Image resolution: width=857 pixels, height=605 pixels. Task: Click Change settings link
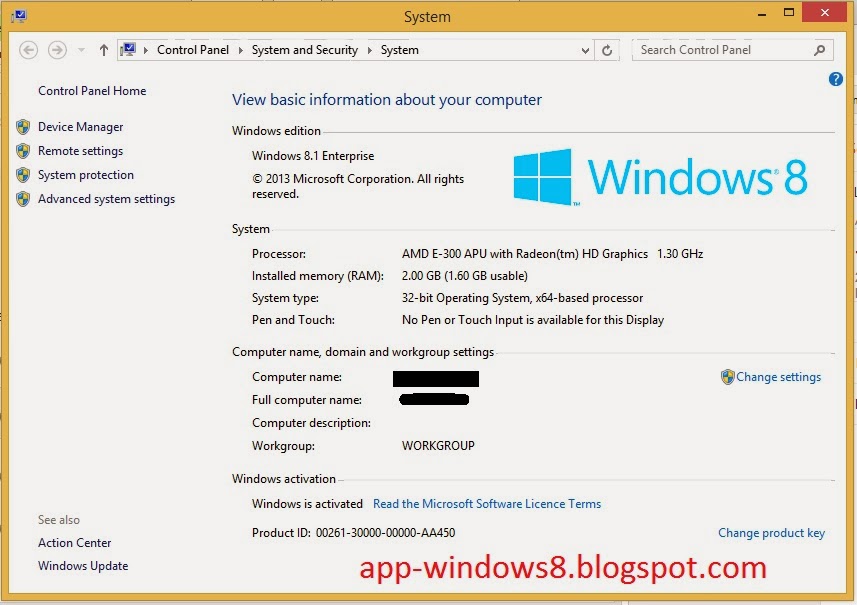click(x=778, y=377)
